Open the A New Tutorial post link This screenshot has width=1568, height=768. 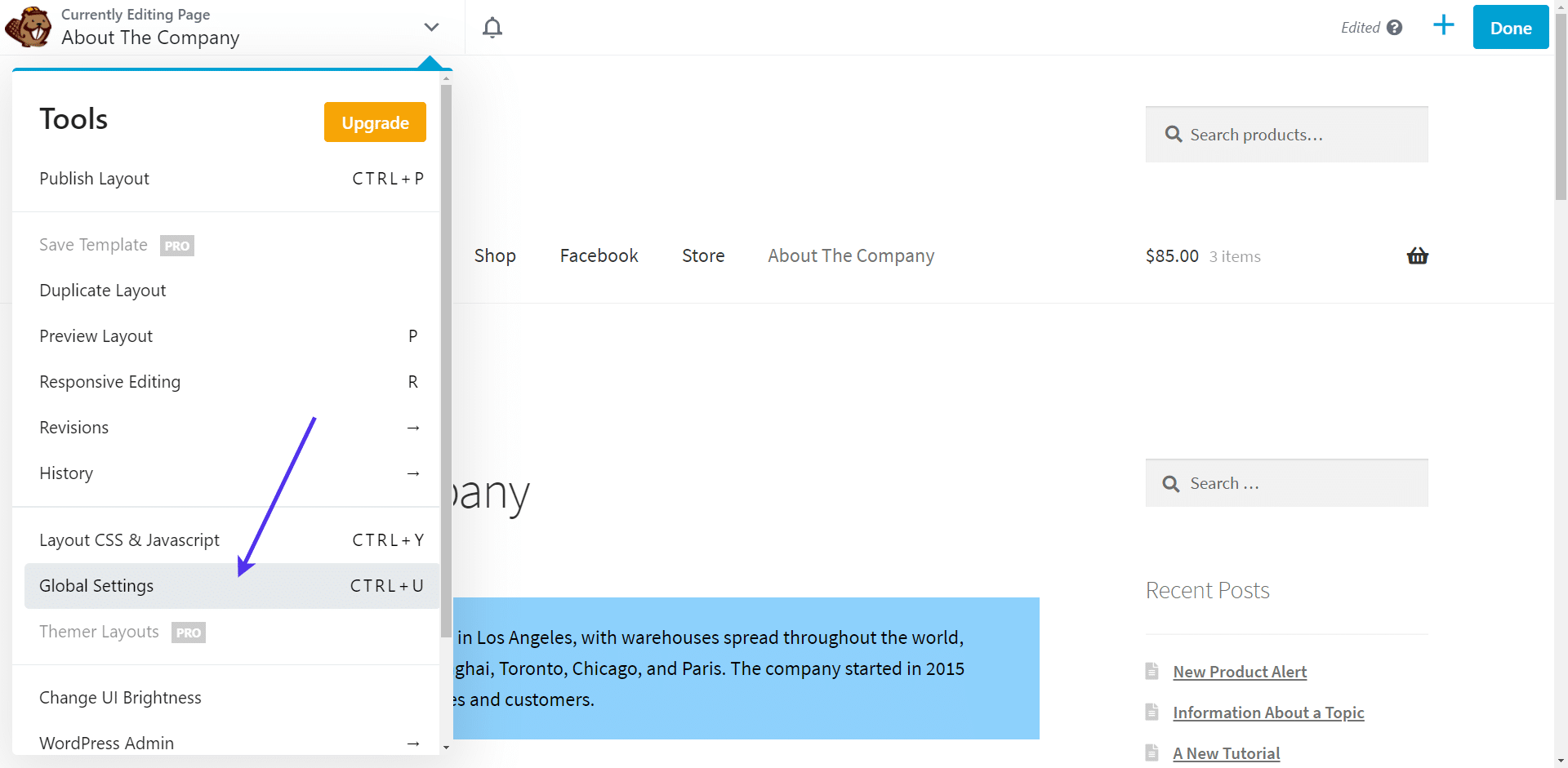point(1226,753)
